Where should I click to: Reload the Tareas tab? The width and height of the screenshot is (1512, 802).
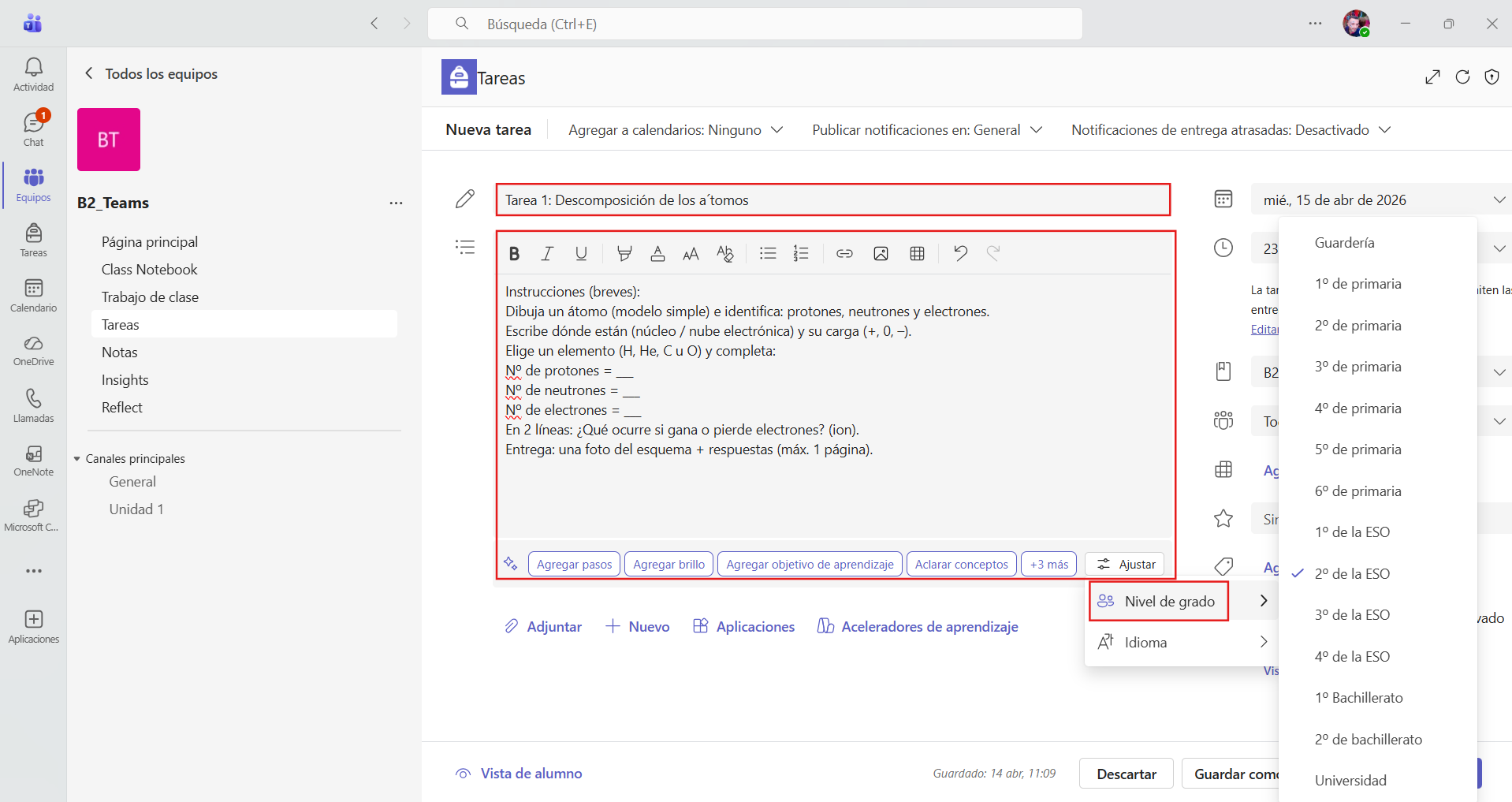tap(1462, 76)
